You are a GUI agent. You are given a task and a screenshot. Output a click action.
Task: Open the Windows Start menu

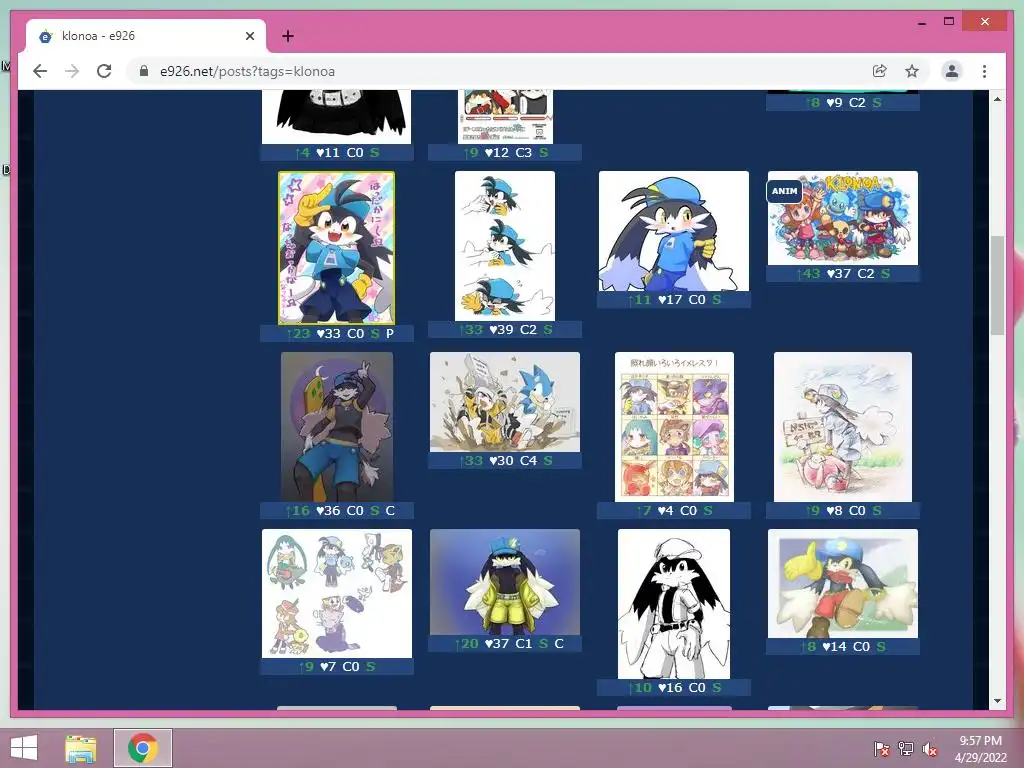point(24,748)
